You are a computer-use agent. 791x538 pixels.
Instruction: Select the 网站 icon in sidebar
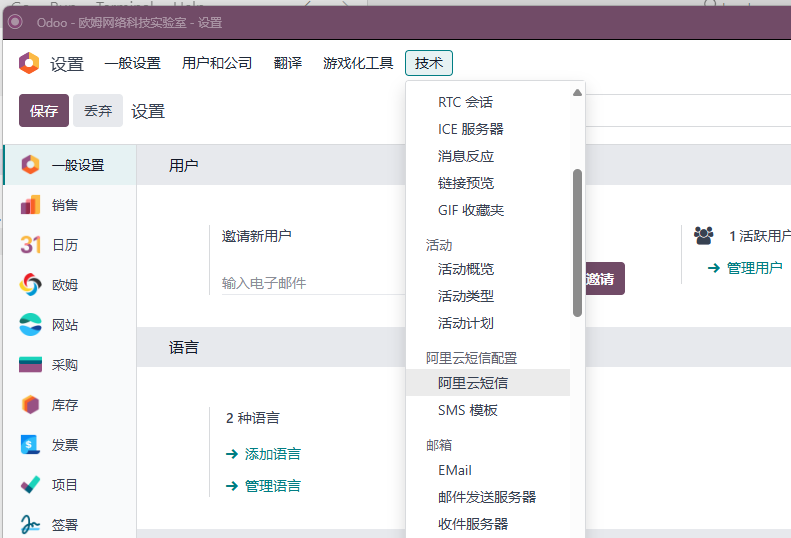click(30, 325)
